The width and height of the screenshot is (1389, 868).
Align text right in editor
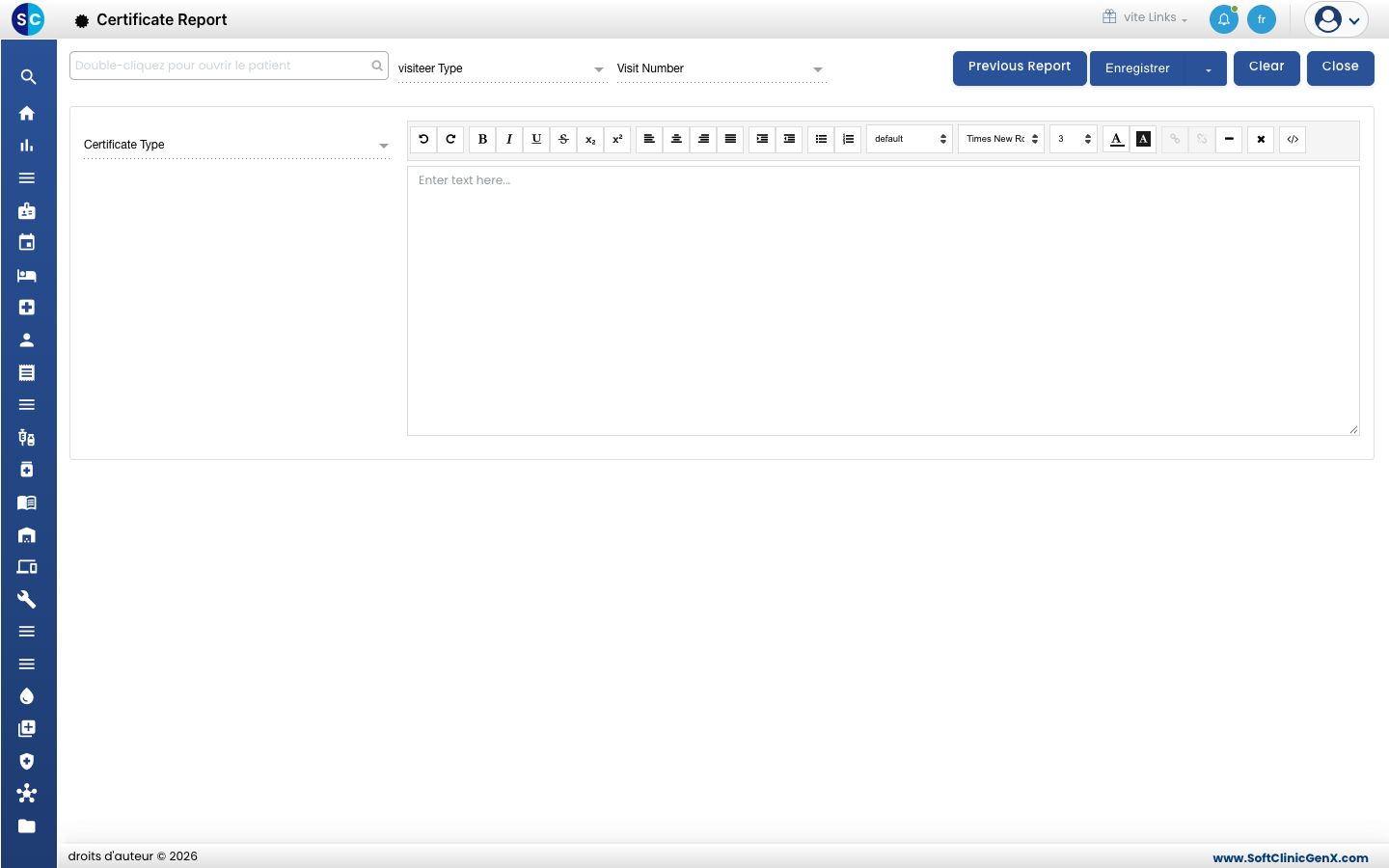pos(703,139)
